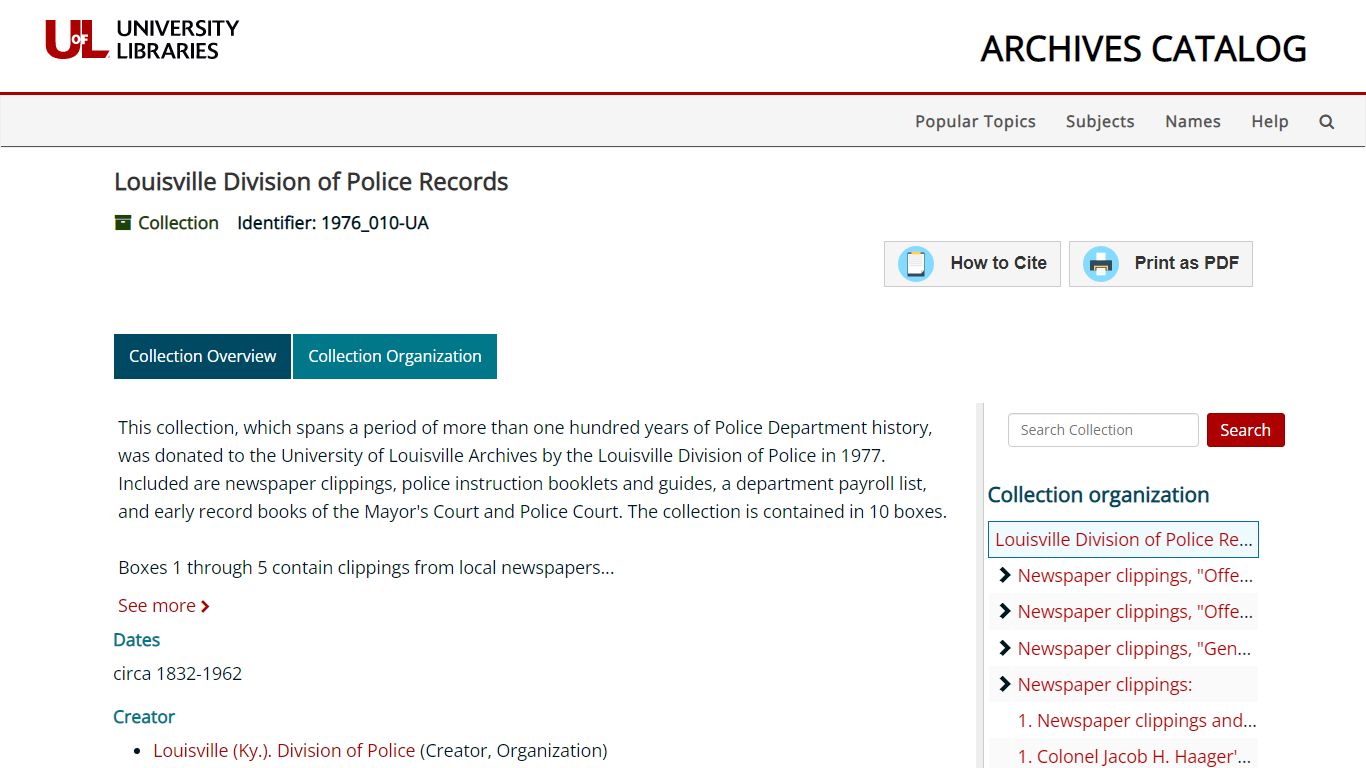The height and width of the screenshot is (768, 1366).
Task: Click Identifier: 1976_010-UA text
Action: point(333,223)
